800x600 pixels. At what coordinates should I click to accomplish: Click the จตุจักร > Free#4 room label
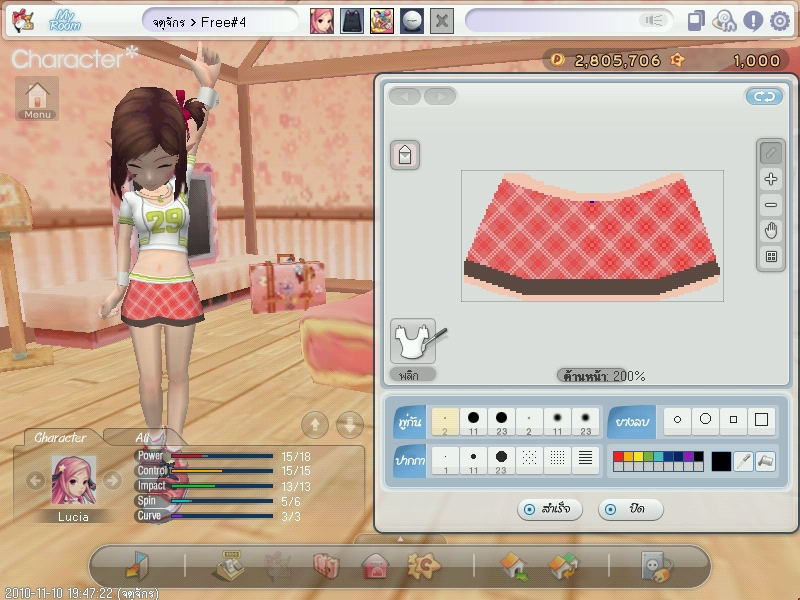[199, 22]
